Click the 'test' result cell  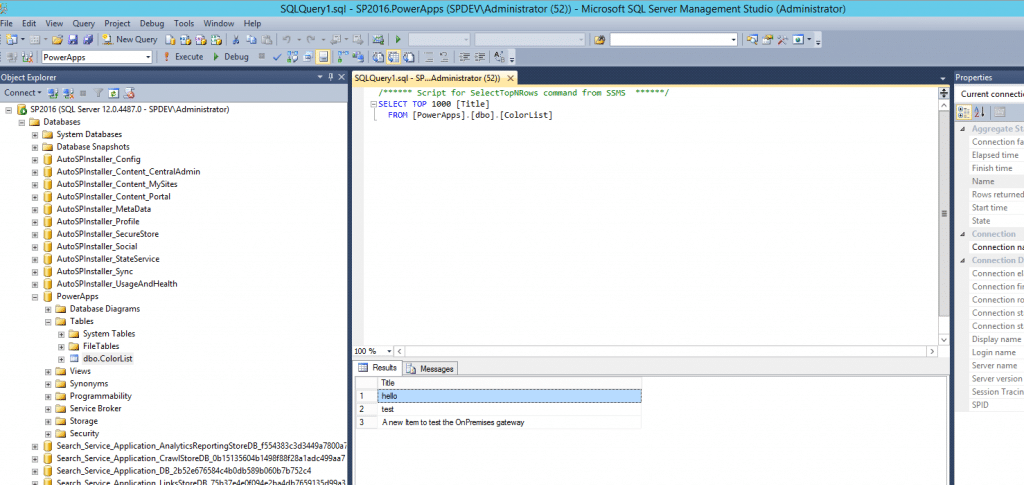[509, 409]
